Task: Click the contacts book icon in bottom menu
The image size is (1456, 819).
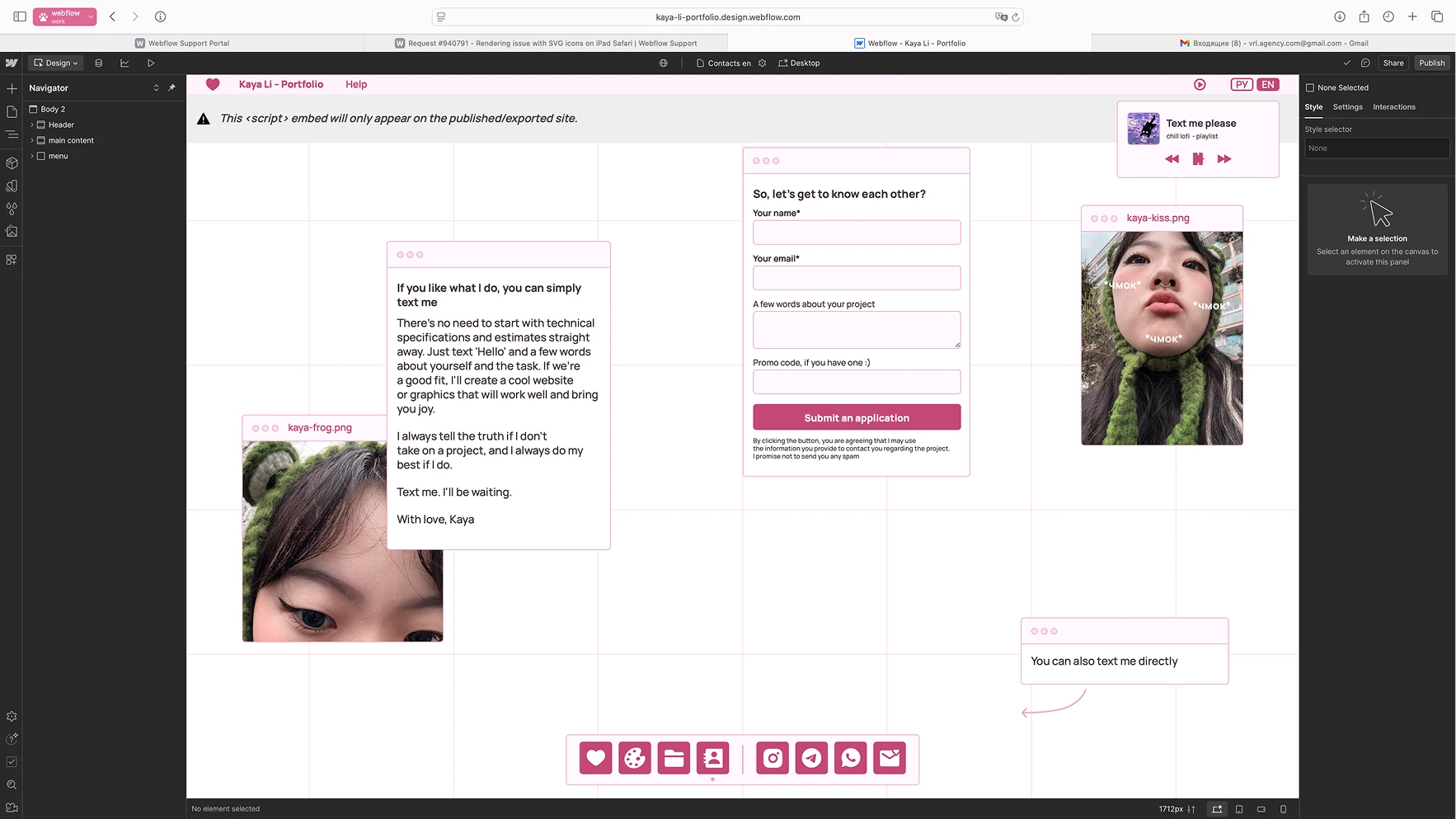Action: coord(713,758)
